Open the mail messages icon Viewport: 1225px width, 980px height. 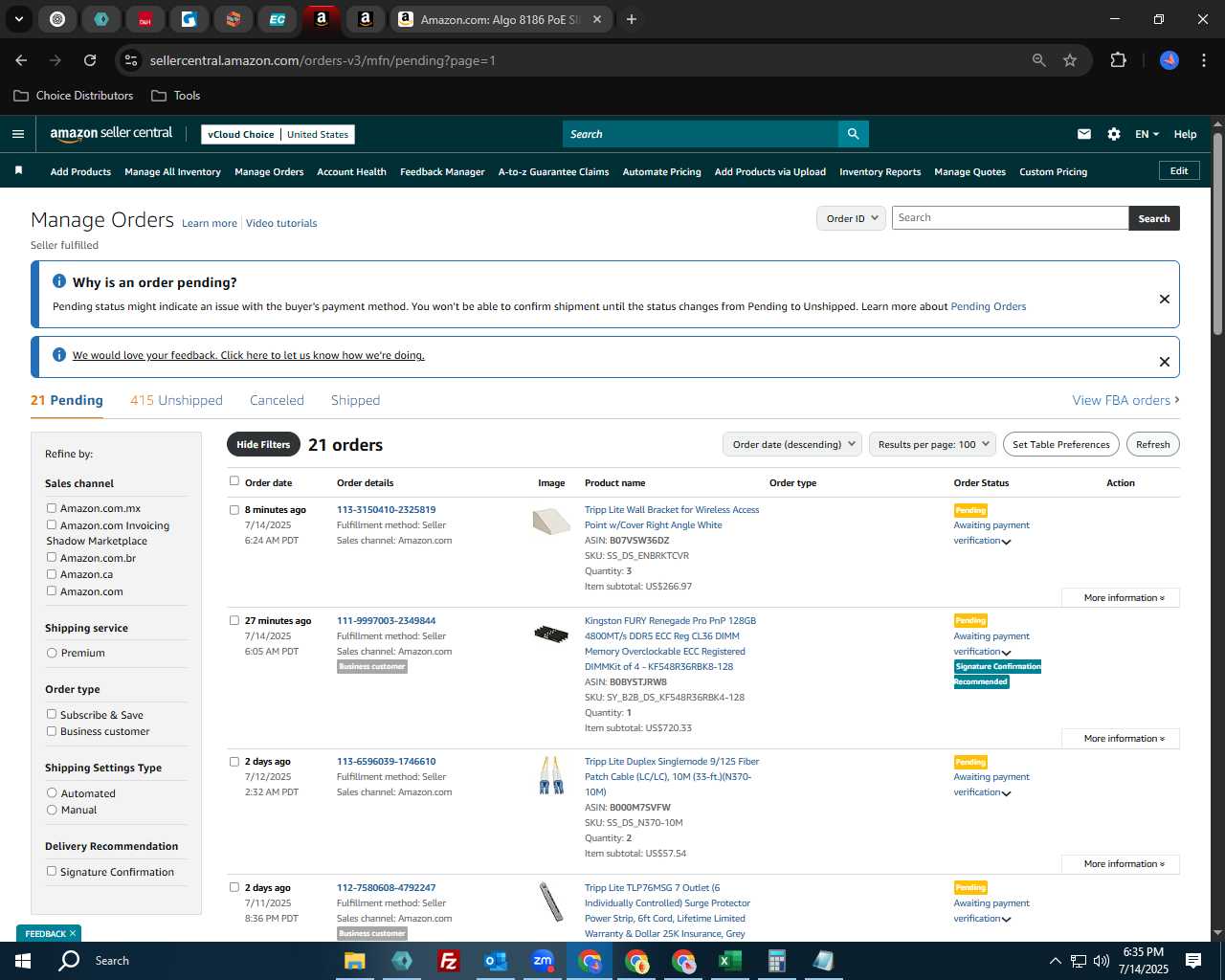click(1084, 134)
